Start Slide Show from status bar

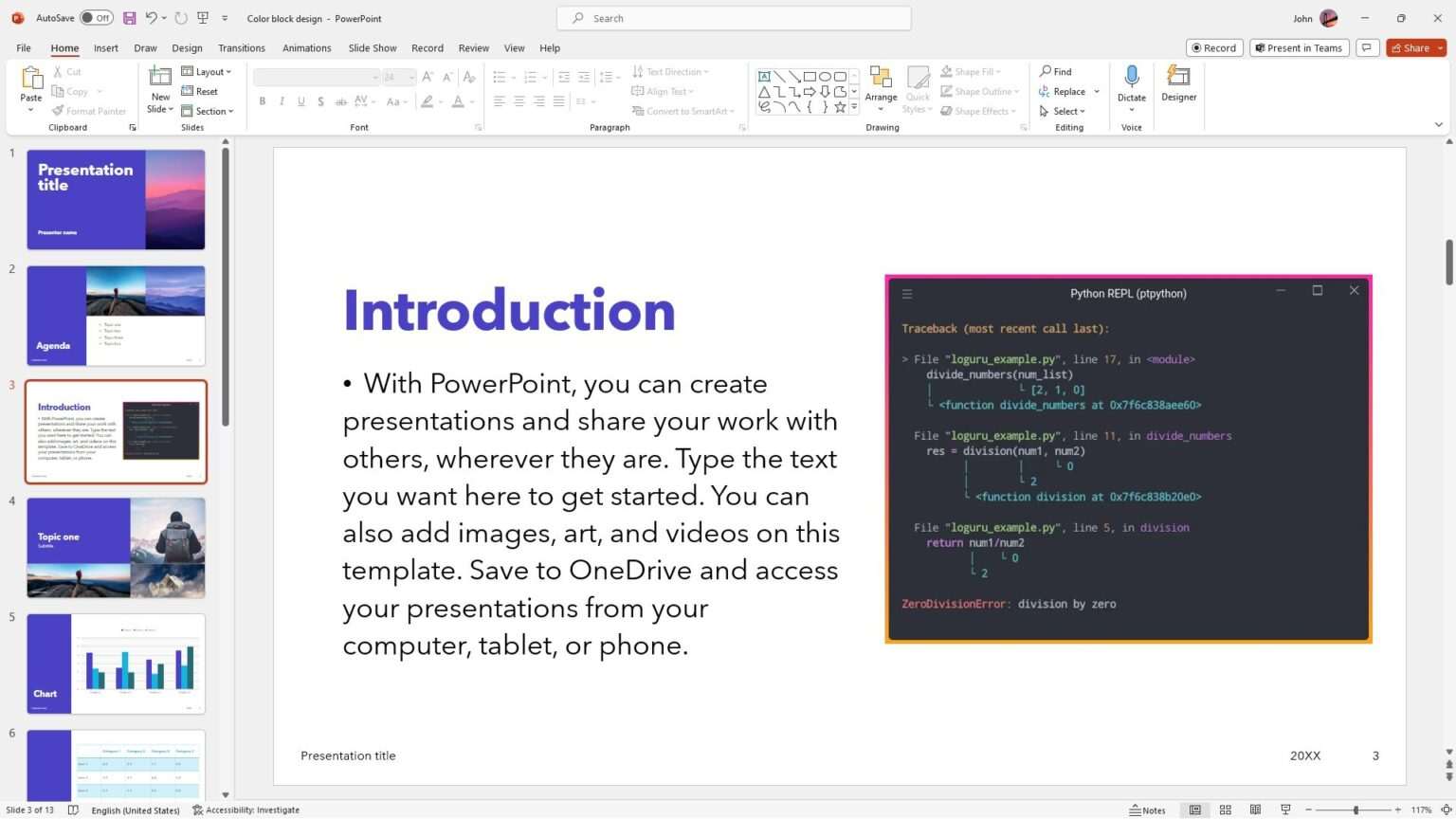coord(1285,810)
